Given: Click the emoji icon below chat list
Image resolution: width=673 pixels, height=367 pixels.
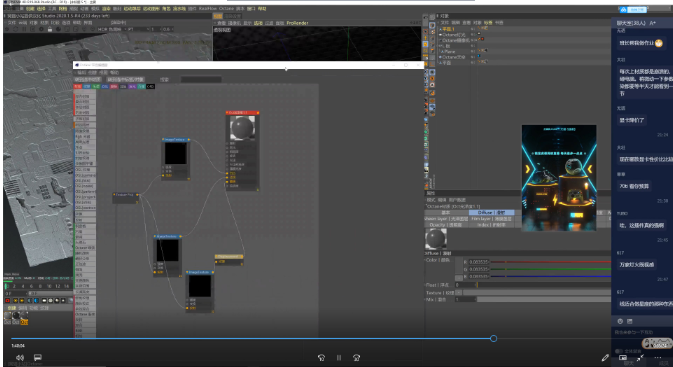Looking at the screenshot, I should (x=620, y=321).
